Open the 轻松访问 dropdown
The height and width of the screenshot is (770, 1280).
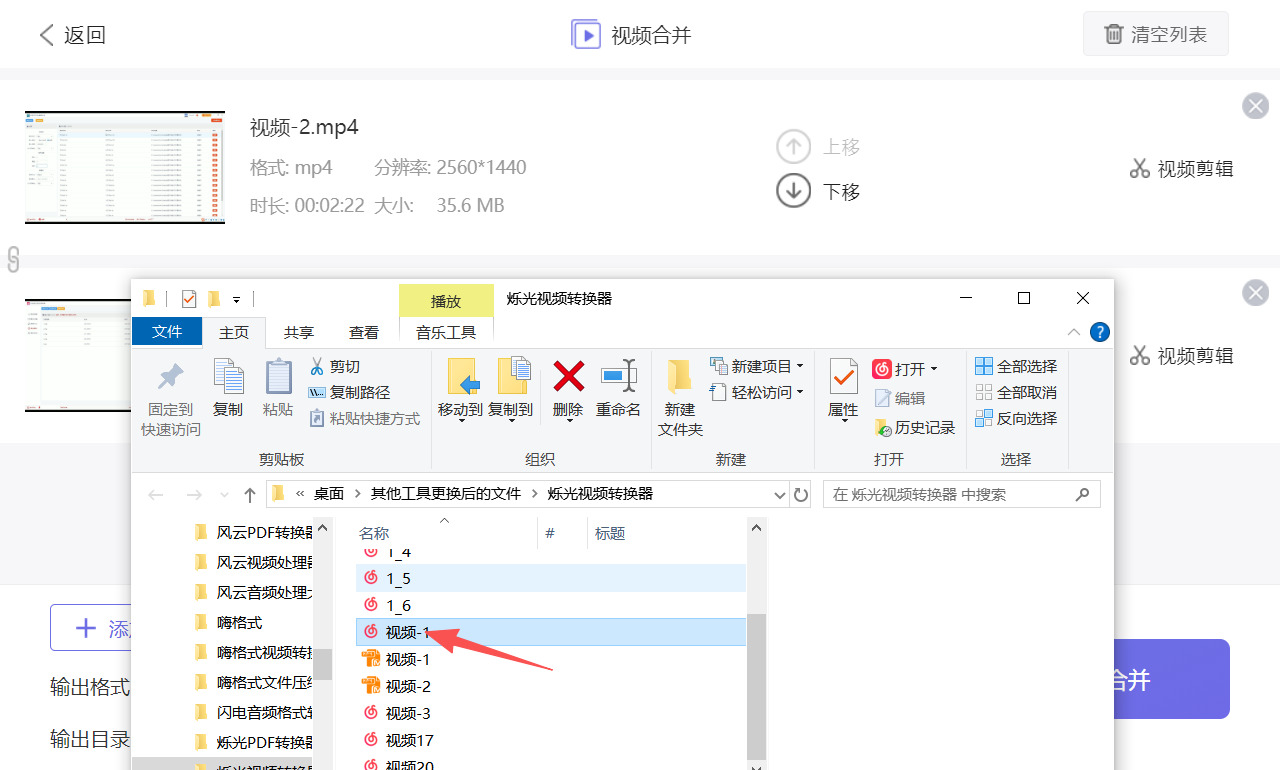pos(757,392)
